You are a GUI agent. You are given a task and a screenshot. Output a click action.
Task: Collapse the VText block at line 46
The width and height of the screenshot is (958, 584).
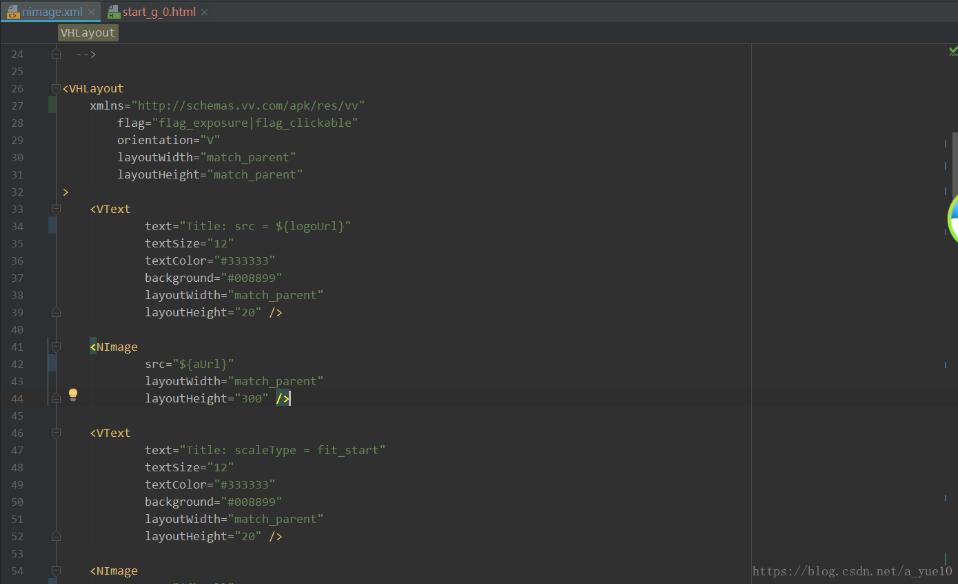55,432
